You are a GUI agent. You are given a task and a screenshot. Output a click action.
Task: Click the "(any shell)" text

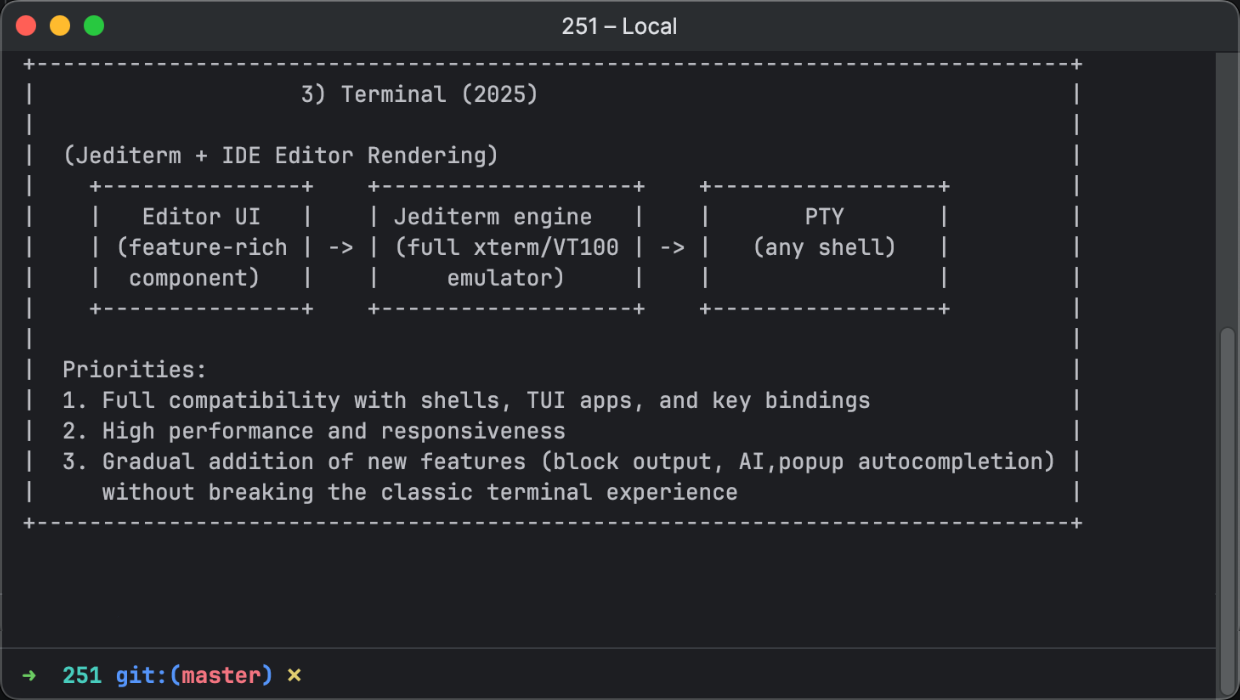pos(824,248)
